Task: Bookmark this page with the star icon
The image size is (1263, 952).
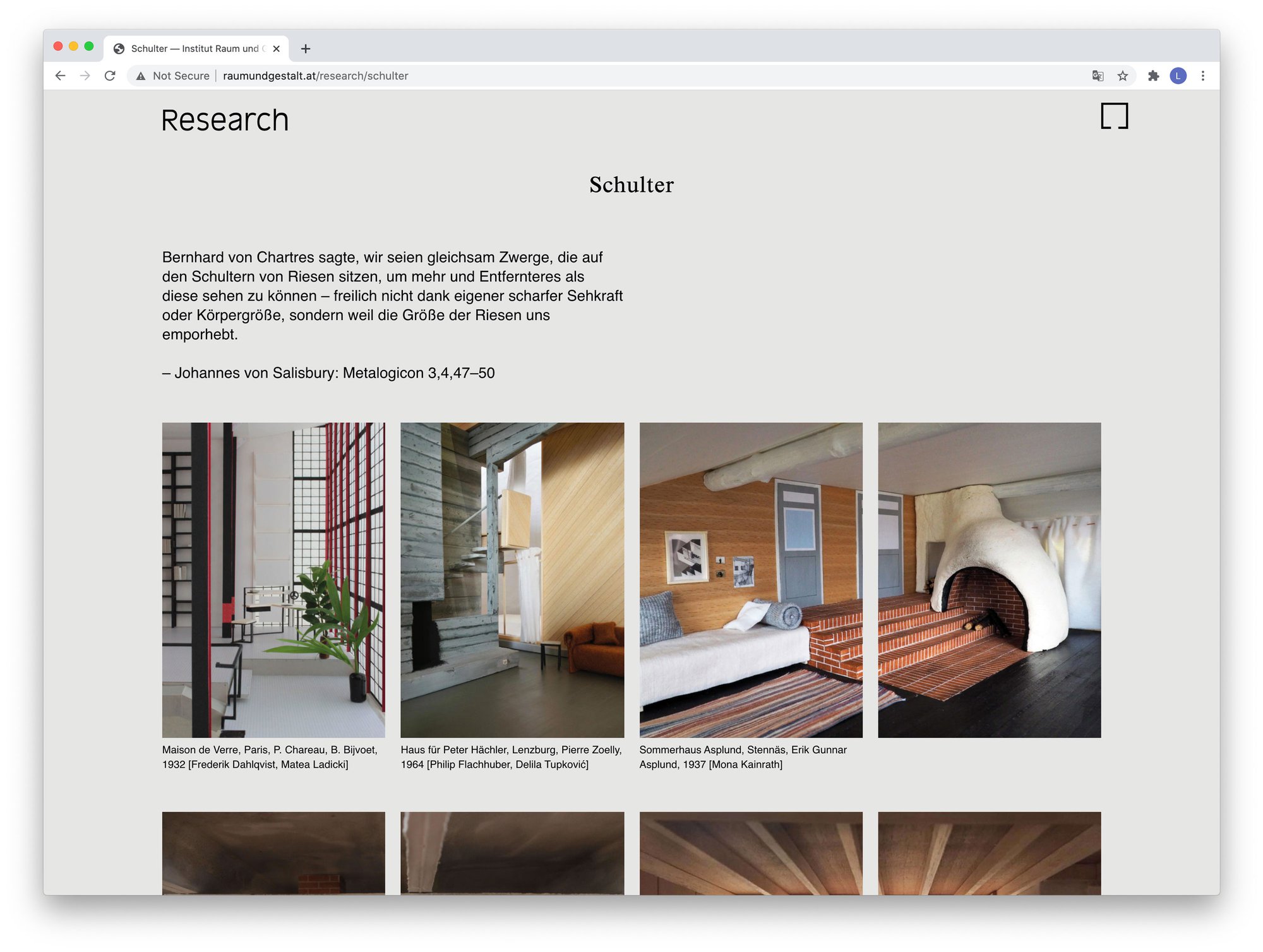Action: [x=1123, y=76]
